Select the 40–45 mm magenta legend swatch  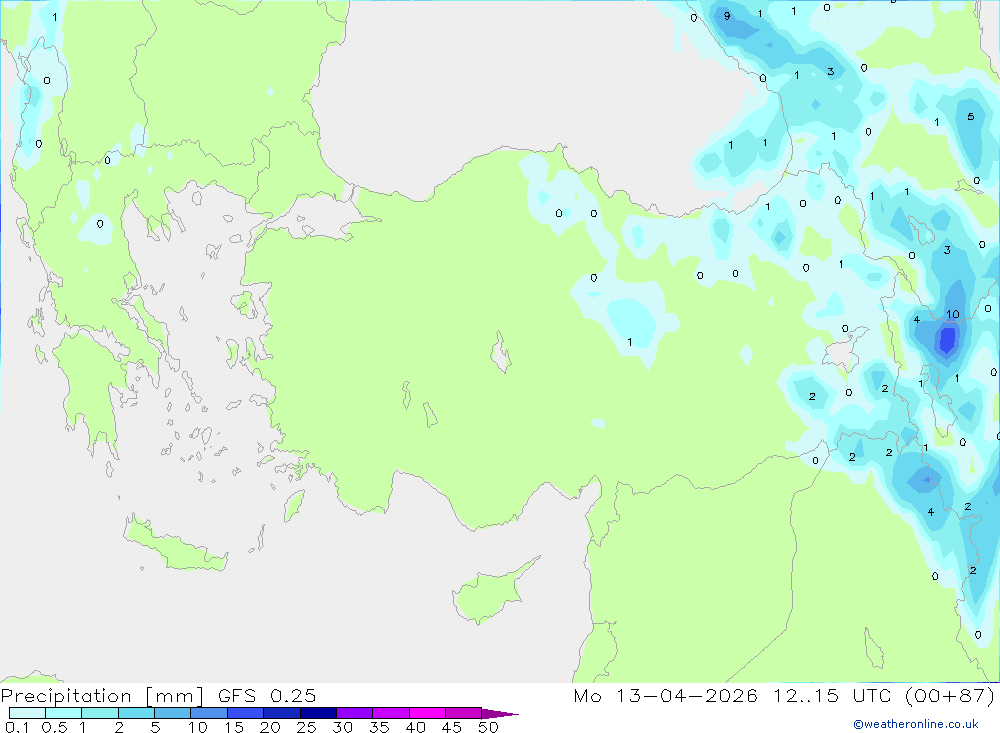click(x=427, y=713)
